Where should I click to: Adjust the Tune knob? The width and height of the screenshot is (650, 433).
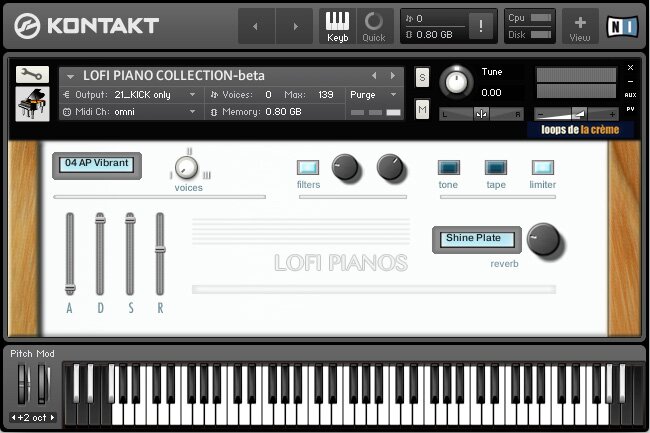tap(456, 82)
